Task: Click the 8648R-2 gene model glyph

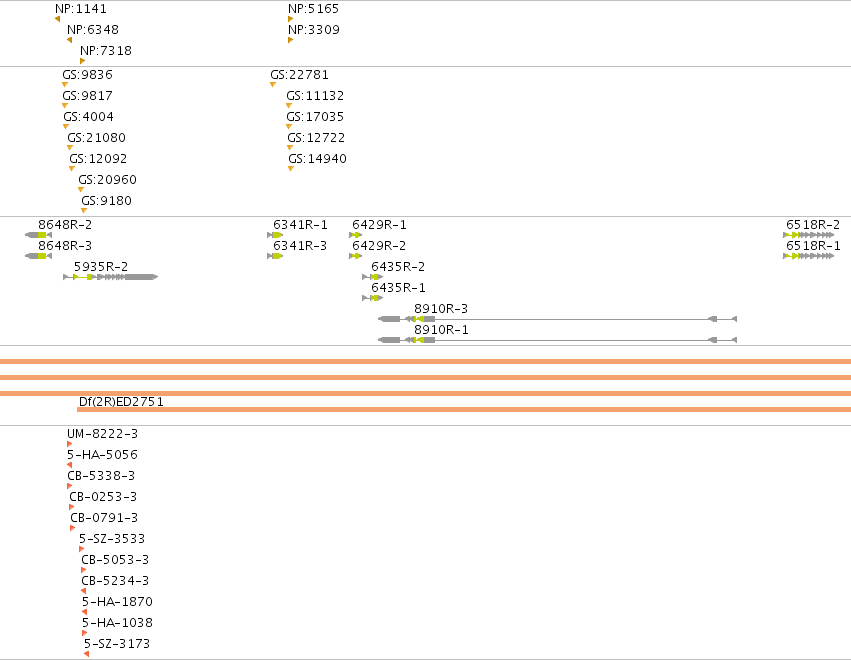Action: pyautogui.click(x=39, y=235)
